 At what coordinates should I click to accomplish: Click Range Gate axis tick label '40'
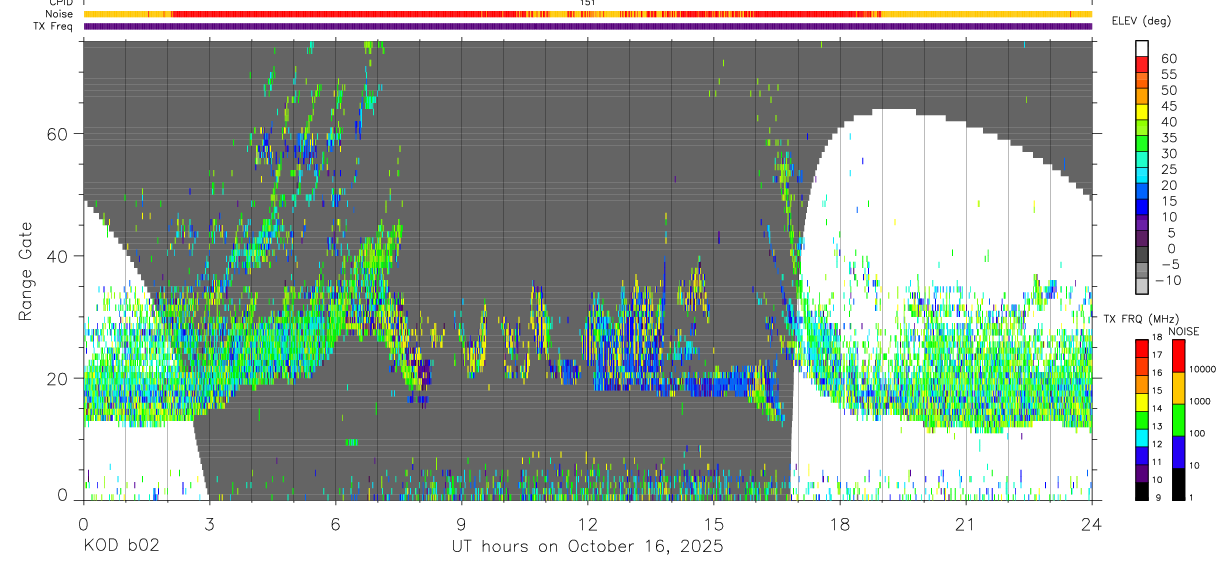[57, 256]
